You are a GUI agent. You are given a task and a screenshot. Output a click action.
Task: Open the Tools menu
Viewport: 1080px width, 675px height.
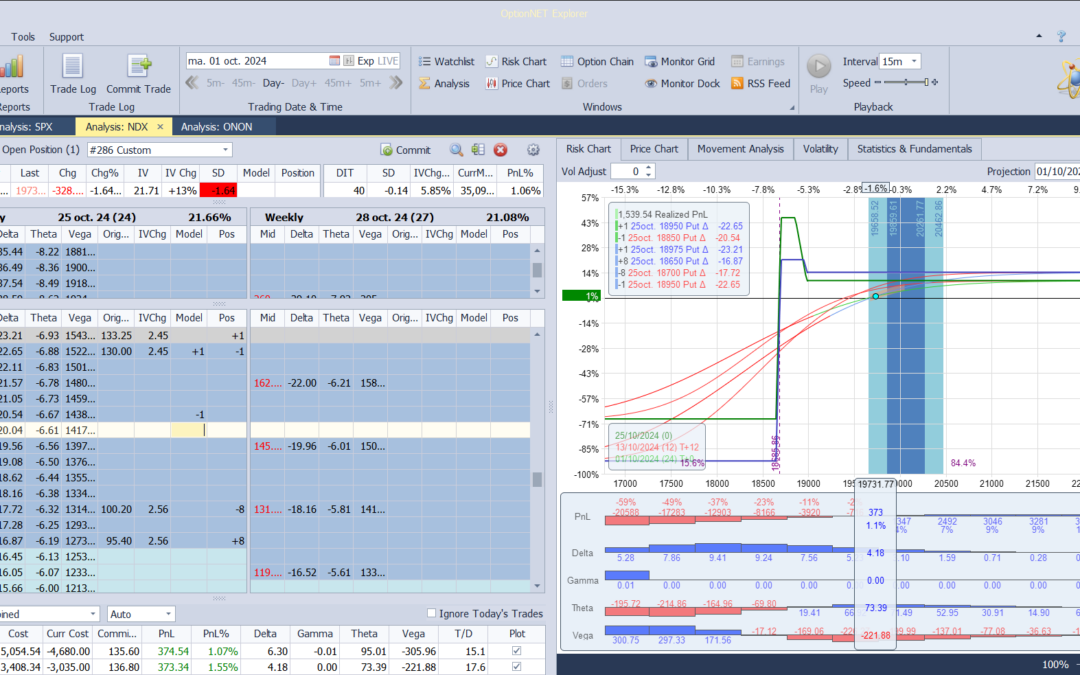[23, 37]
